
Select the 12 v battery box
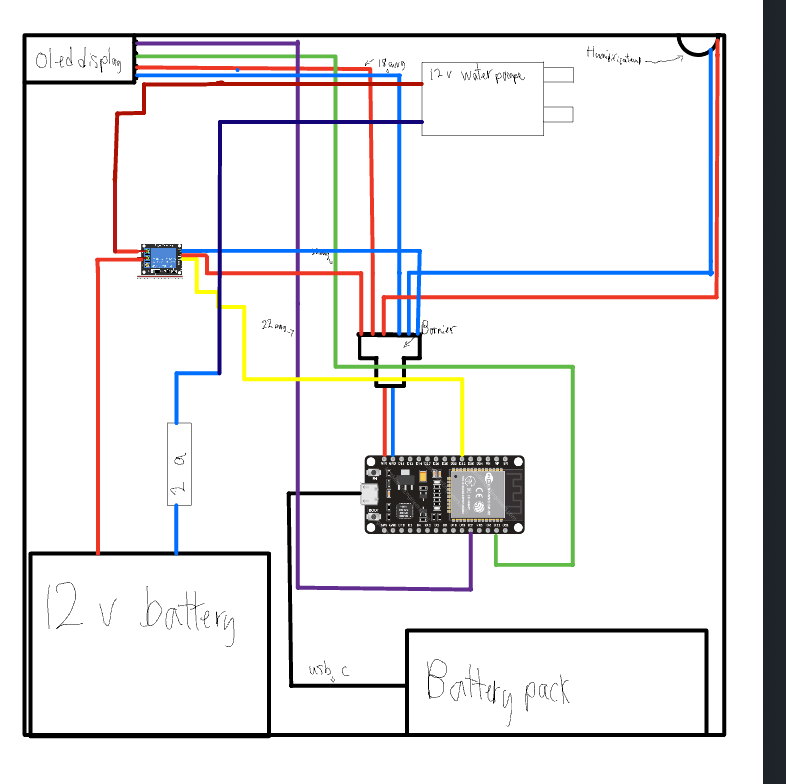coord(150,643)
